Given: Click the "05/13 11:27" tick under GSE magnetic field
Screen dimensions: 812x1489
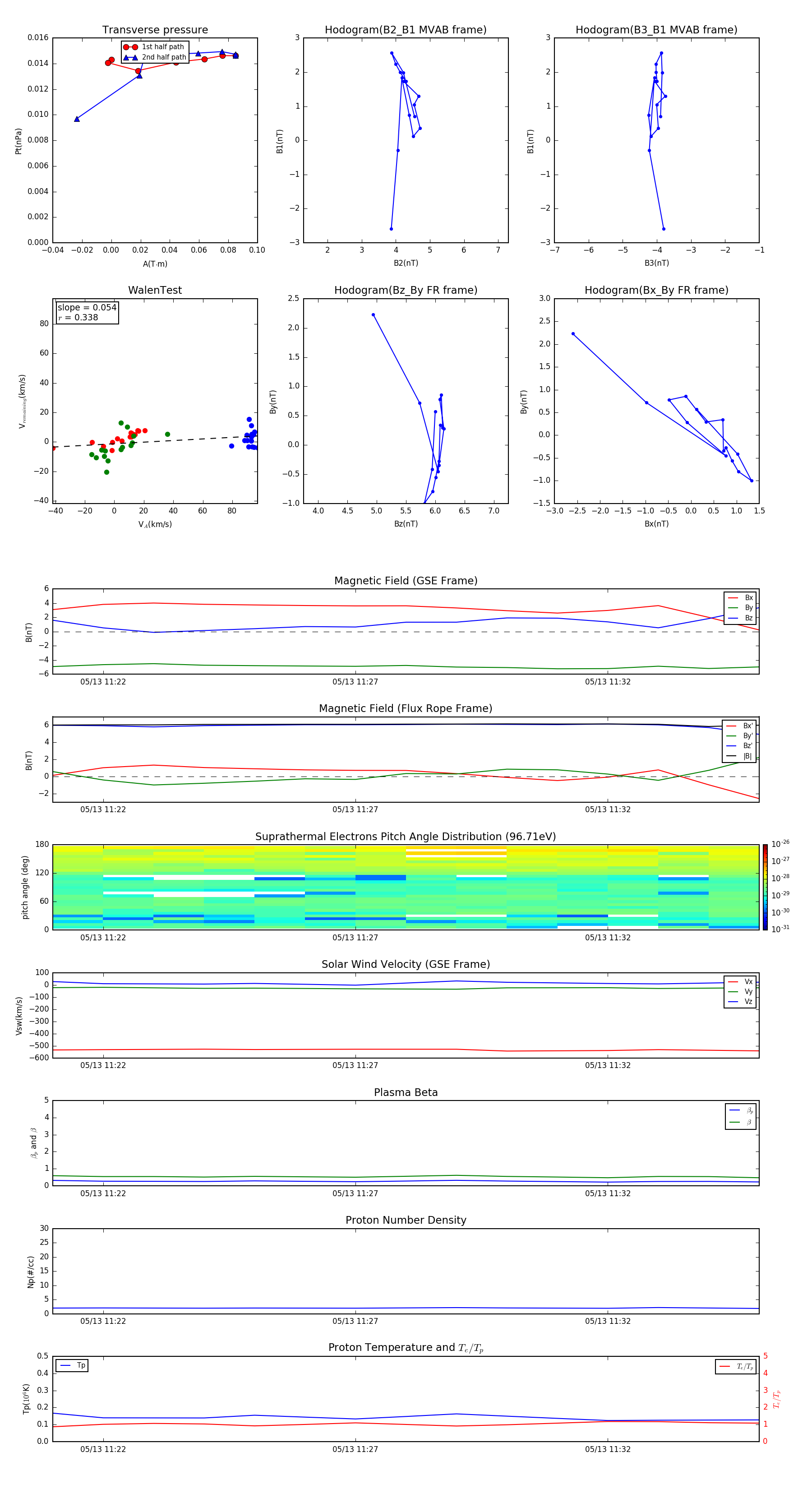Looking at the screenshot, I should click(x=355, y=682).
